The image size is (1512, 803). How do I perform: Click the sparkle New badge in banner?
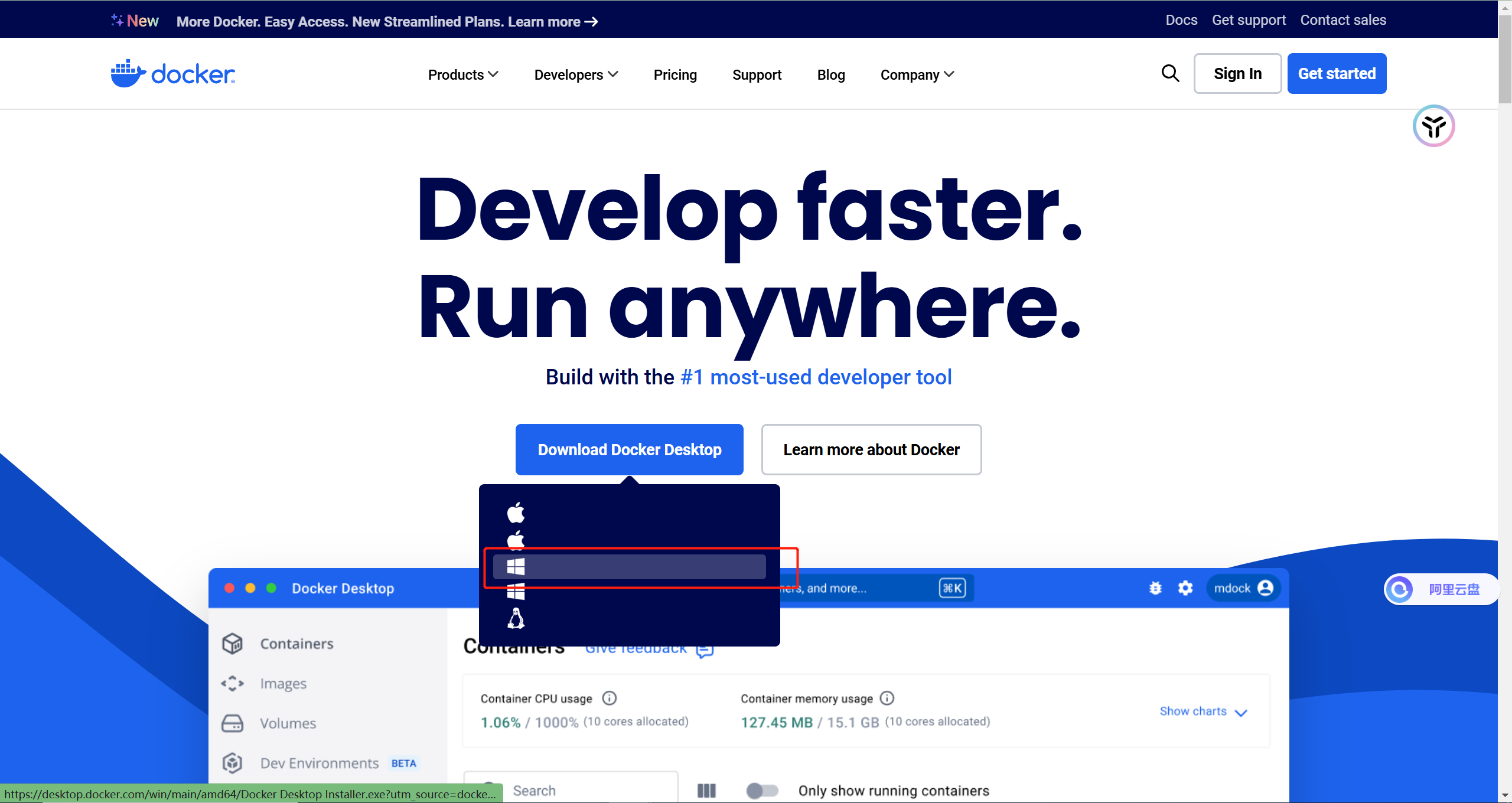tap(135, 21)
